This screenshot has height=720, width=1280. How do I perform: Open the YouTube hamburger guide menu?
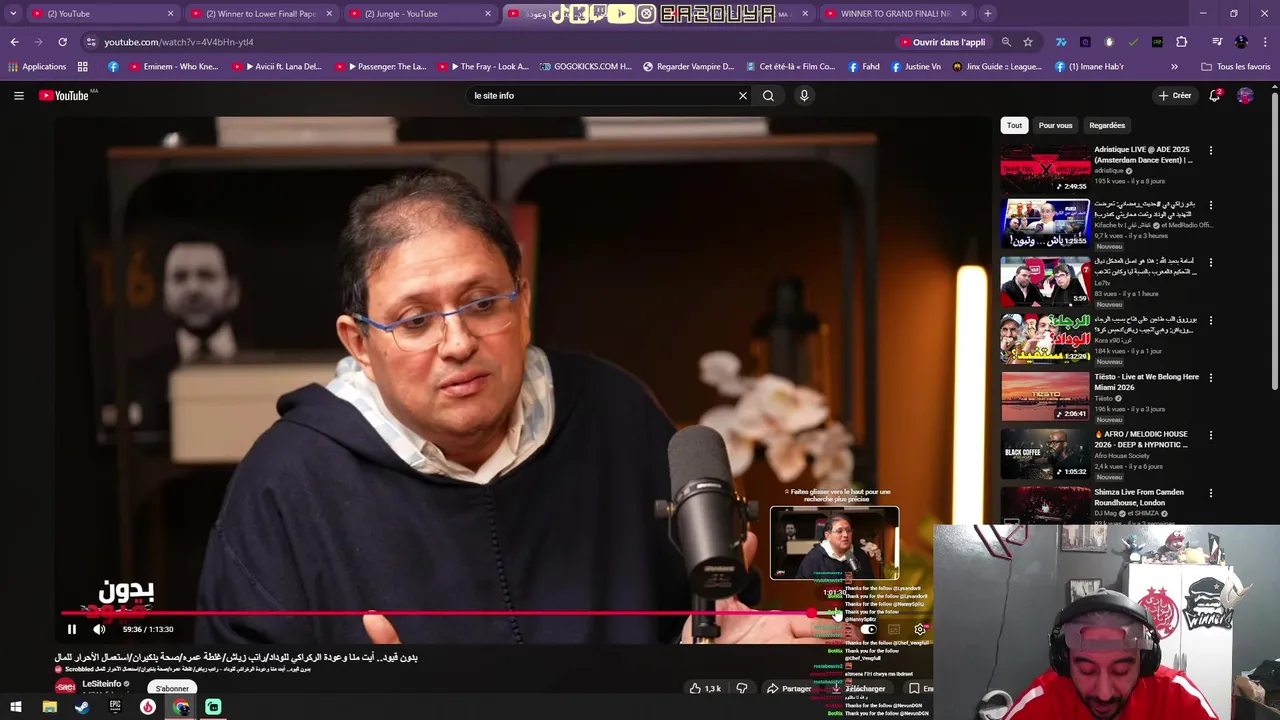(x=19, y=95)
